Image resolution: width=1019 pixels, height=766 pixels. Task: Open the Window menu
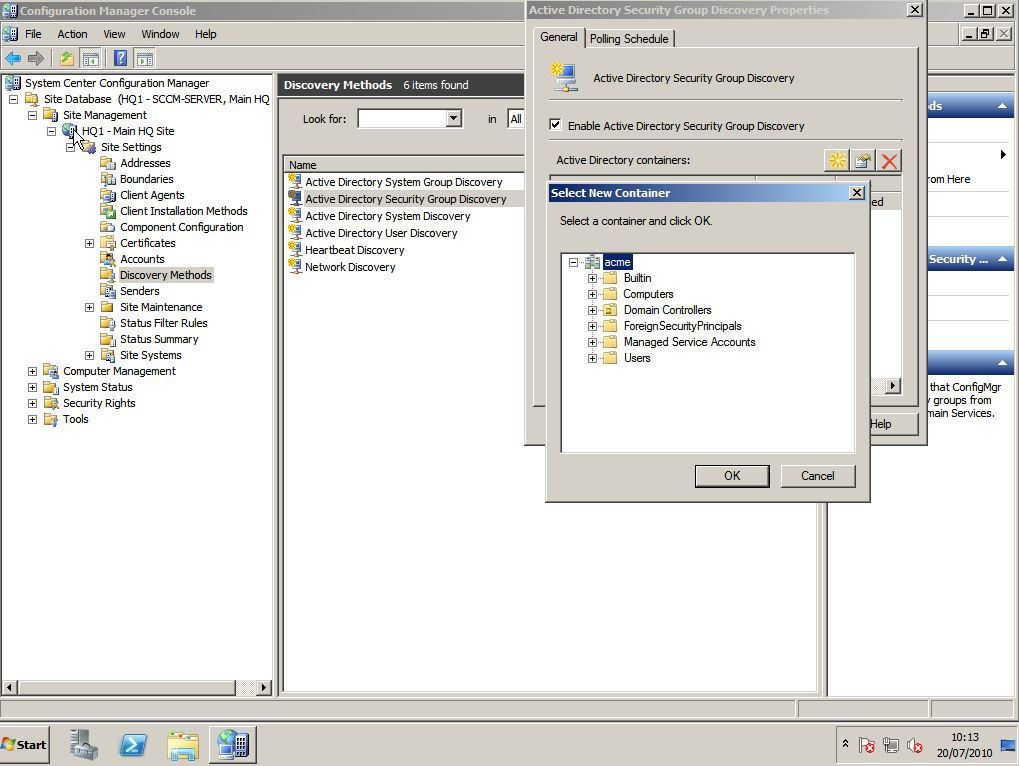(160, 34)
